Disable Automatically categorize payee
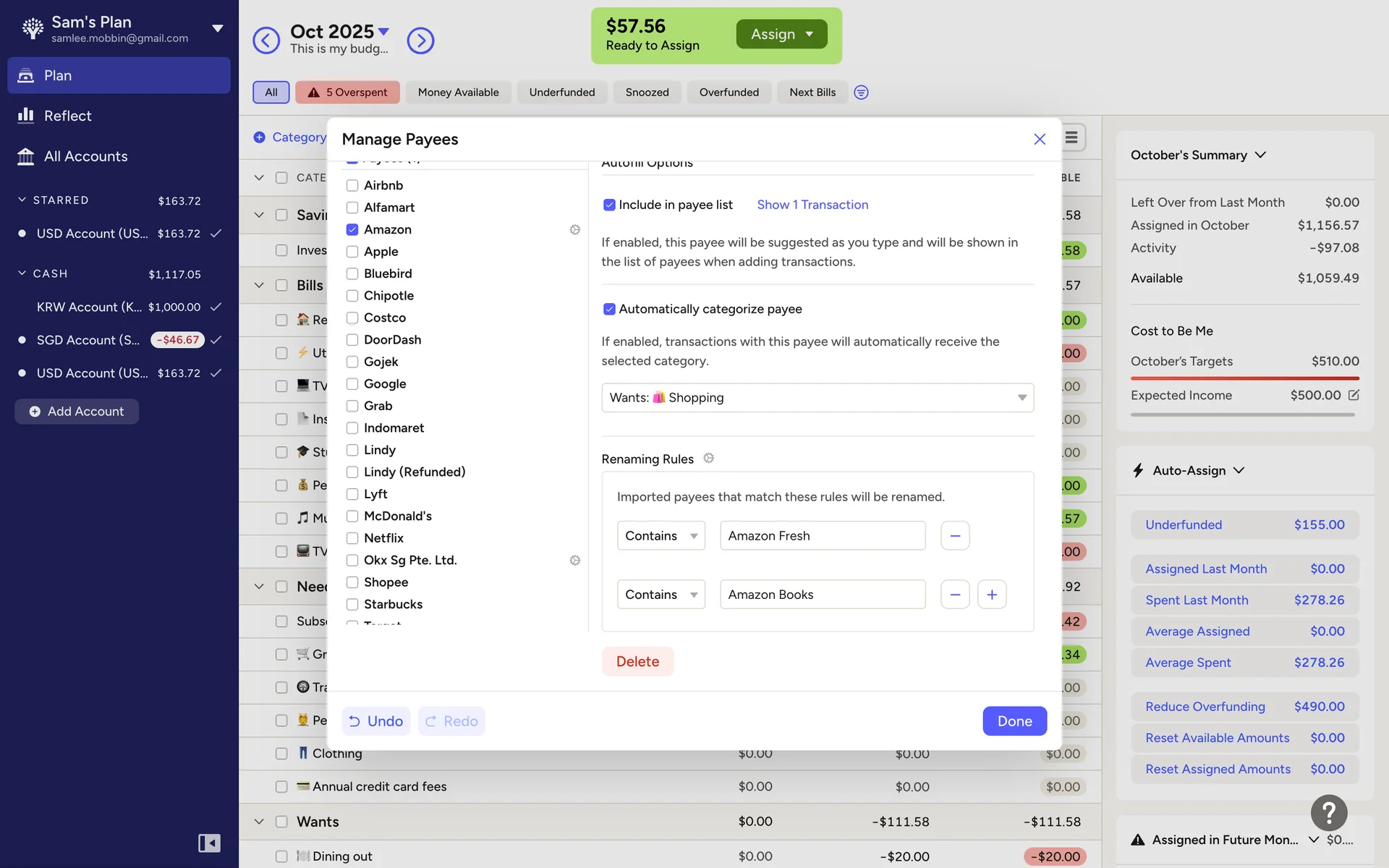Screen dimensions: 1389x868 (x=609, y=309)
